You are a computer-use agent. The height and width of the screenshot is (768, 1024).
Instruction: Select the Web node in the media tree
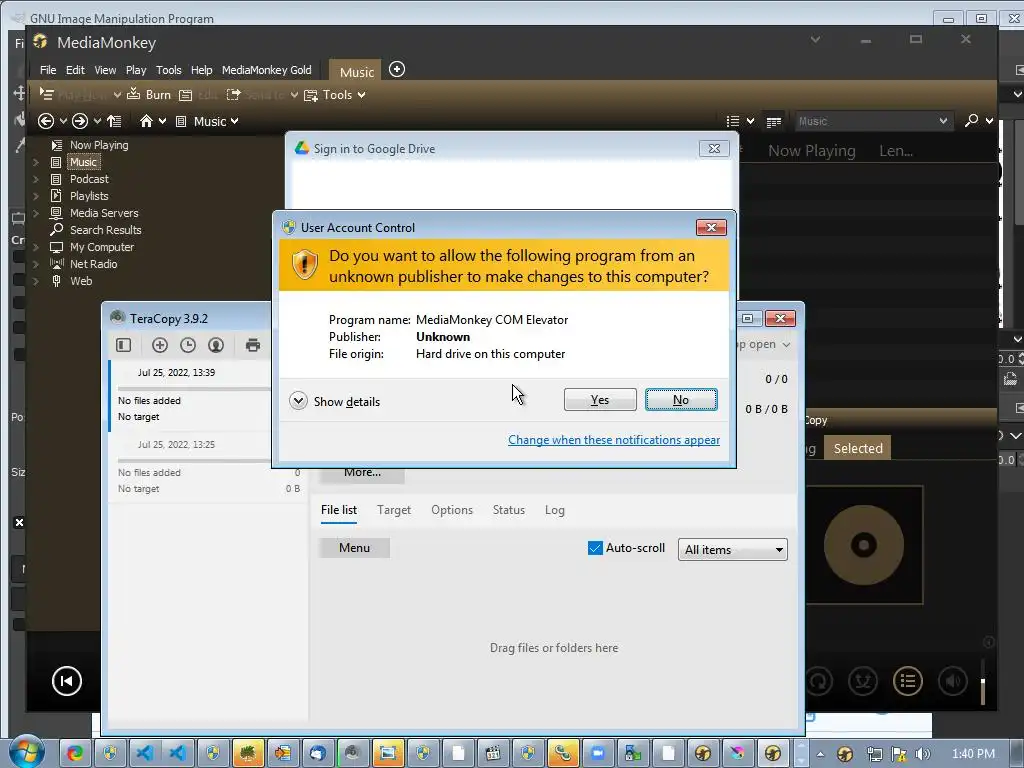81,281
